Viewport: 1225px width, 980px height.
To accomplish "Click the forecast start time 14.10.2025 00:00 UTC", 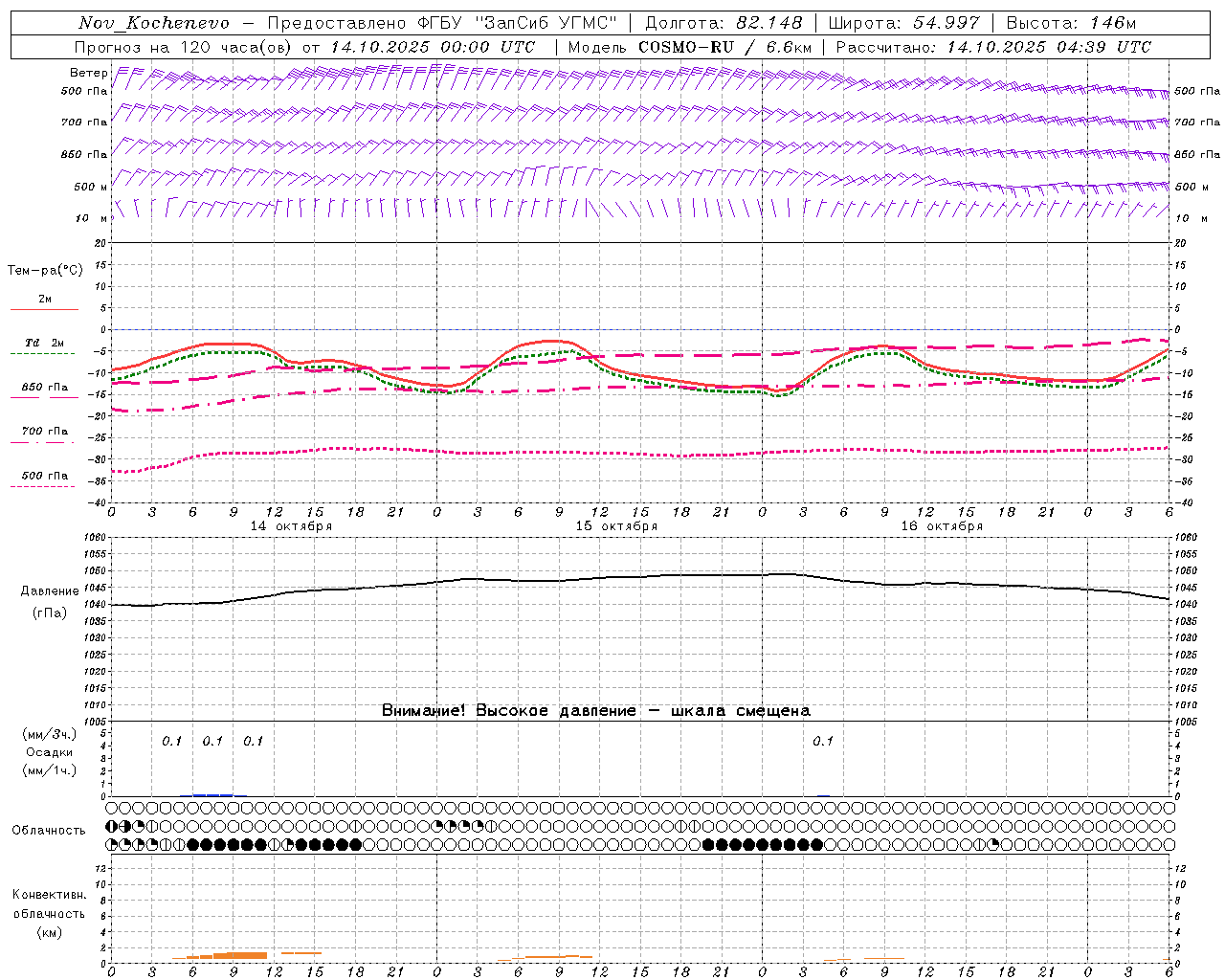I will click(433, 47).
